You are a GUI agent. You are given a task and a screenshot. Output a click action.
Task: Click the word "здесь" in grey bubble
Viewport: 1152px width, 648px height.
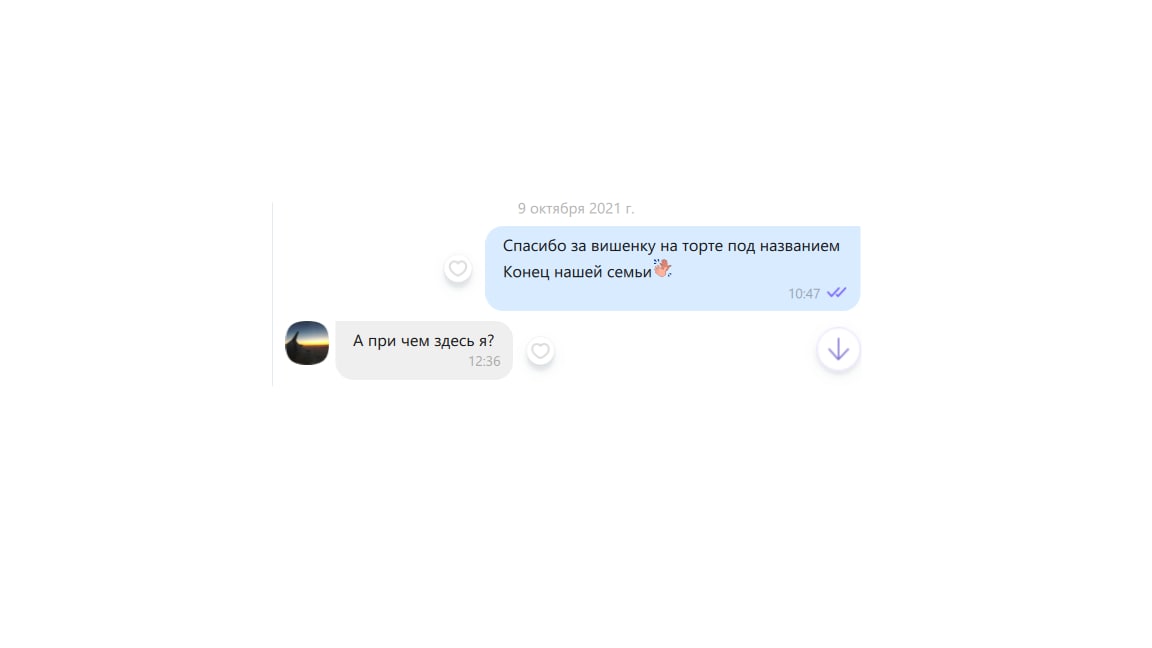pos(454,341)
